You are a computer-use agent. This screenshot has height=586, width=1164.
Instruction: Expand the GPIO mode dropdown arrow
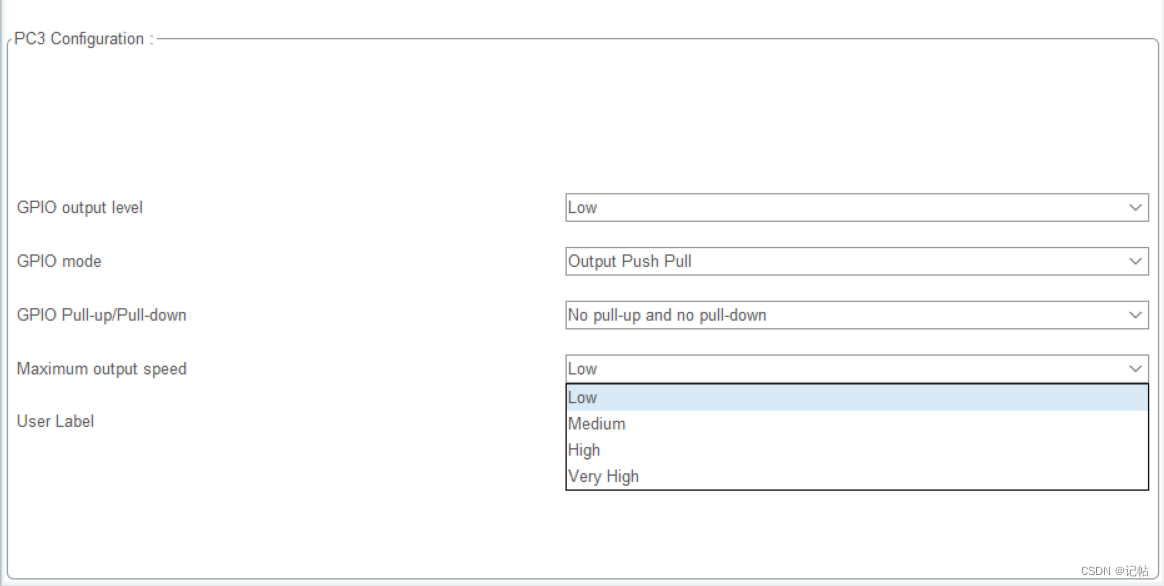(x=1135, y=262)
